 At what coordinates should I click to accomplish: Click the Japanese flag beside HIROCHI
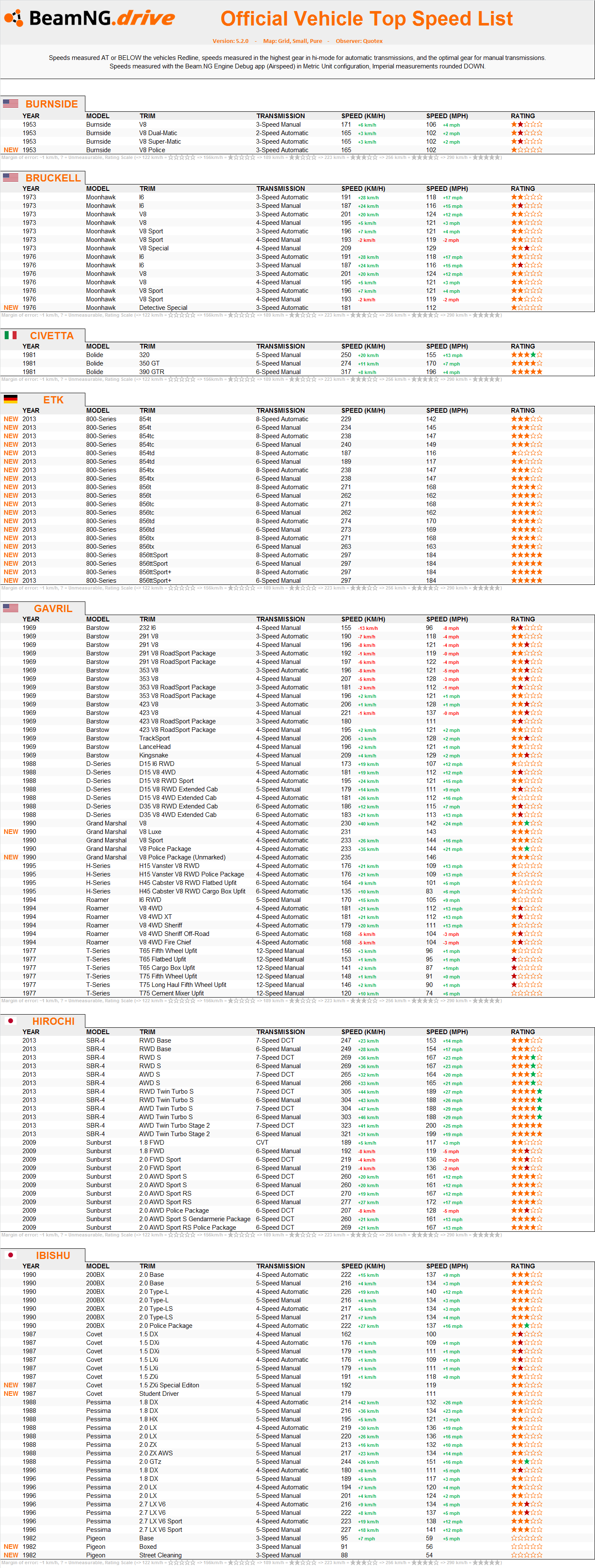coord(10,1021)
